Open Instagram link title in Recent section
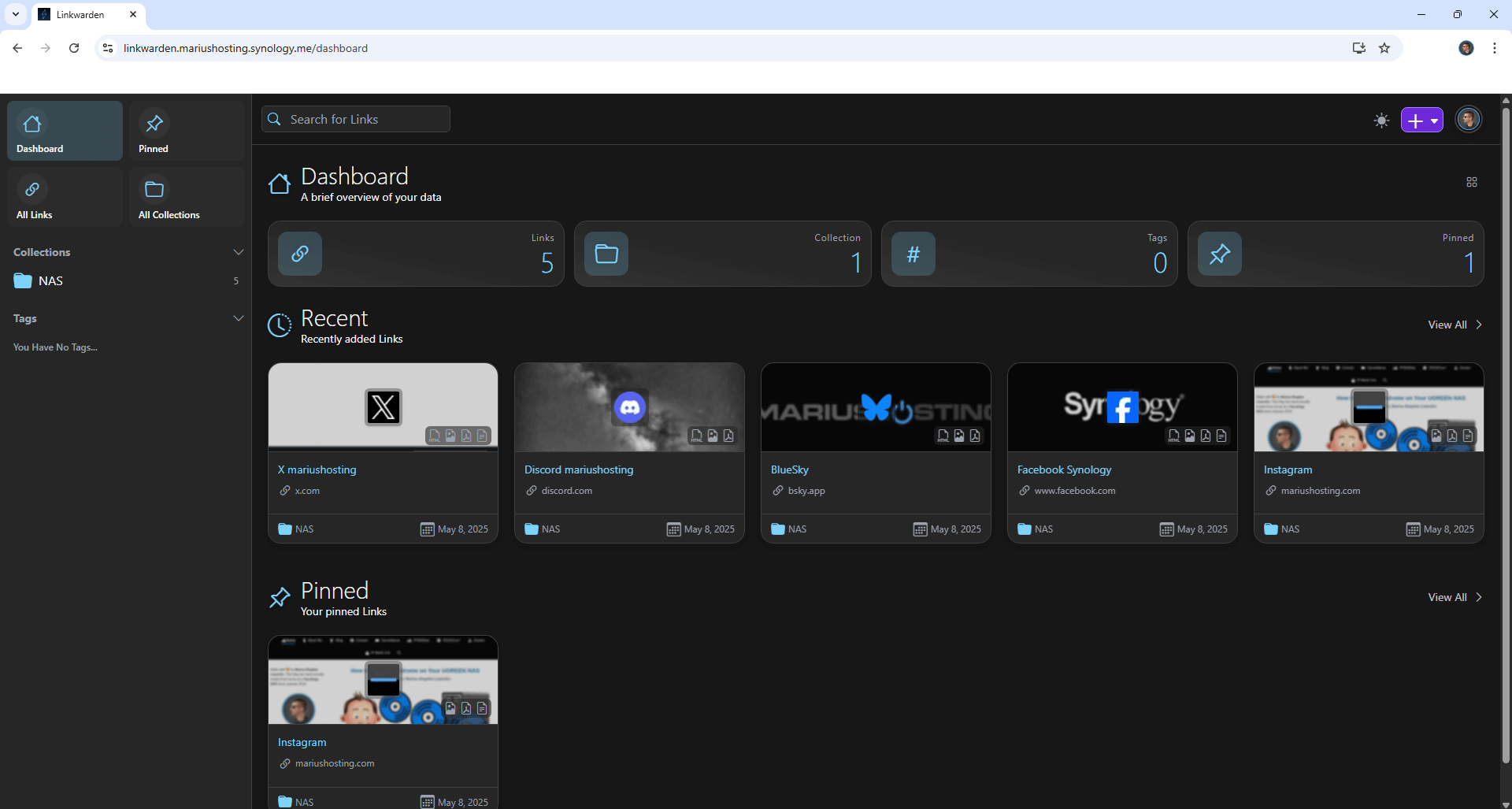The image size is (1512, 809). (x=1288, y=469)
